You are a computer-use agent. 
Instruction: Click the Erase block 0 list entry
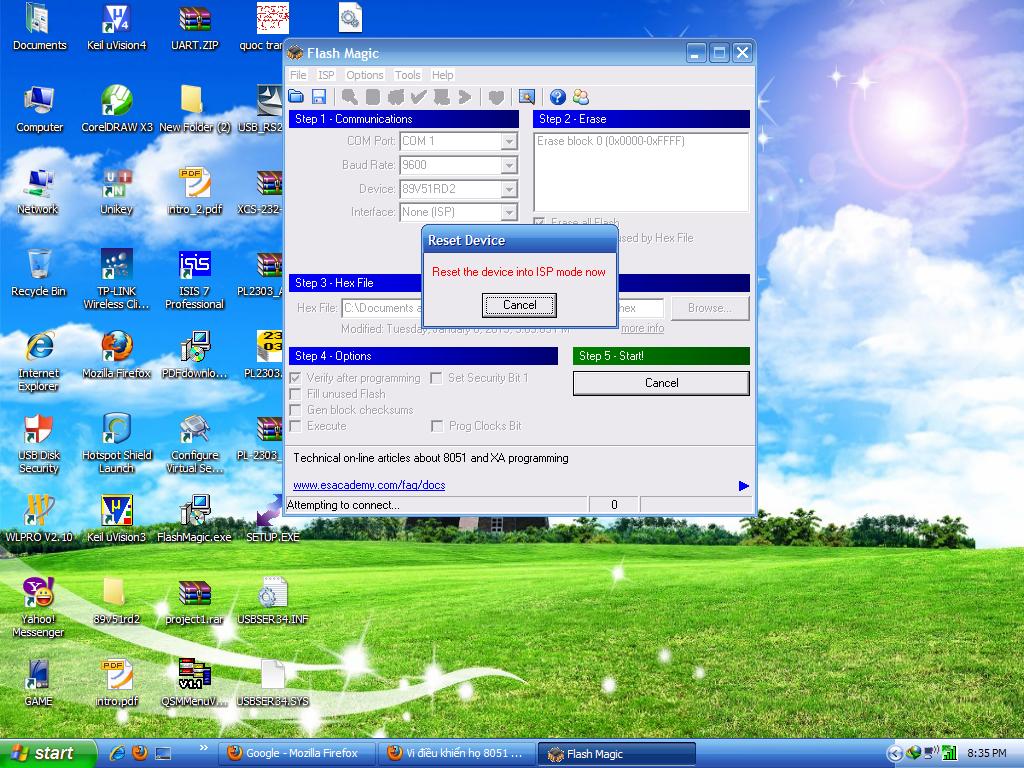point(611,141)
